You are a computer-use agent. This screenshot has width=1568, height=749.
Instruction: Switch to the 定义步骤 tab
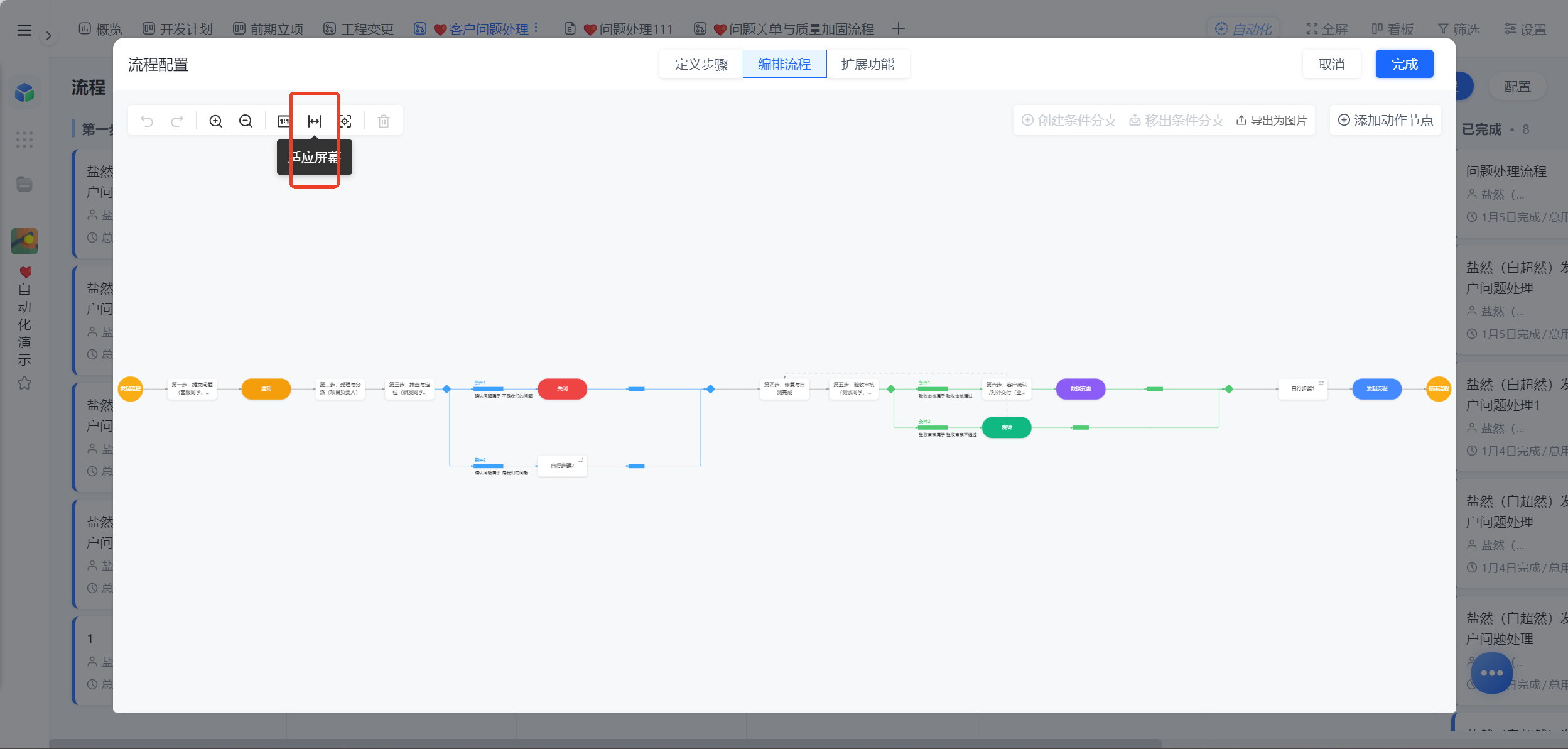(x=701, y=64)
